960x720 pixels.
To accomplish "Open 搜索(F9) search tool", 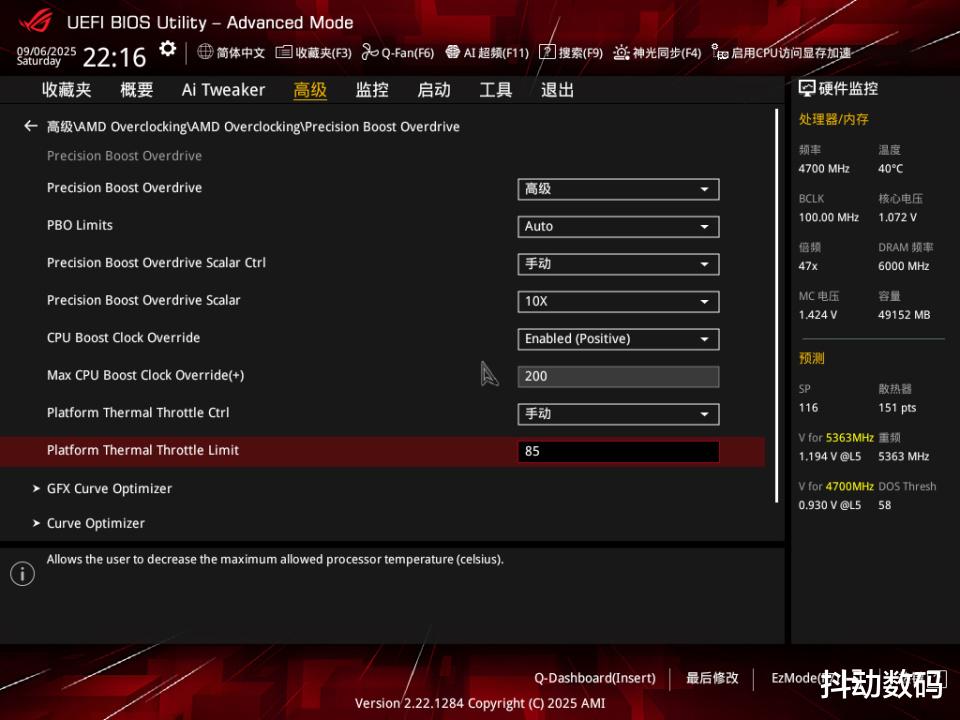I will click(x=571, y=53).
